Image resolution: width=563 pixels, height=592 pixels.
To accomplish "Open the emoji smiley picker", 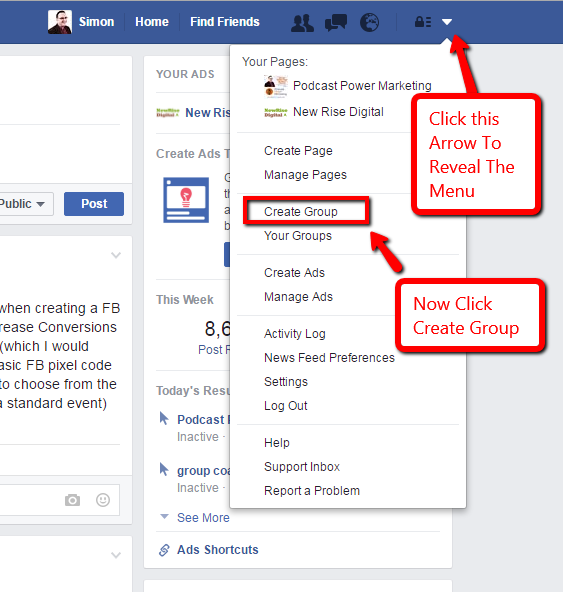I will 103,500.
